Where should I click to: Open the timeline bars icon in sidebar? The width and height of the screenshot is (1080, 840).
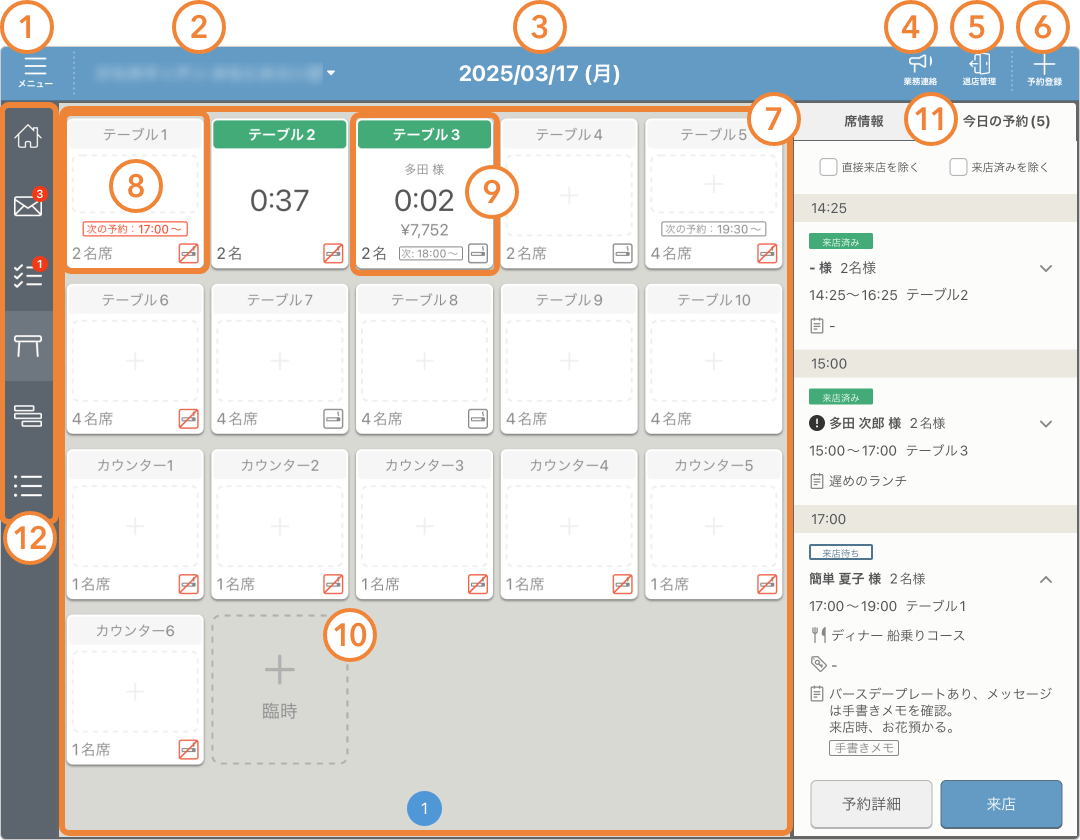(x=28, y=416)
